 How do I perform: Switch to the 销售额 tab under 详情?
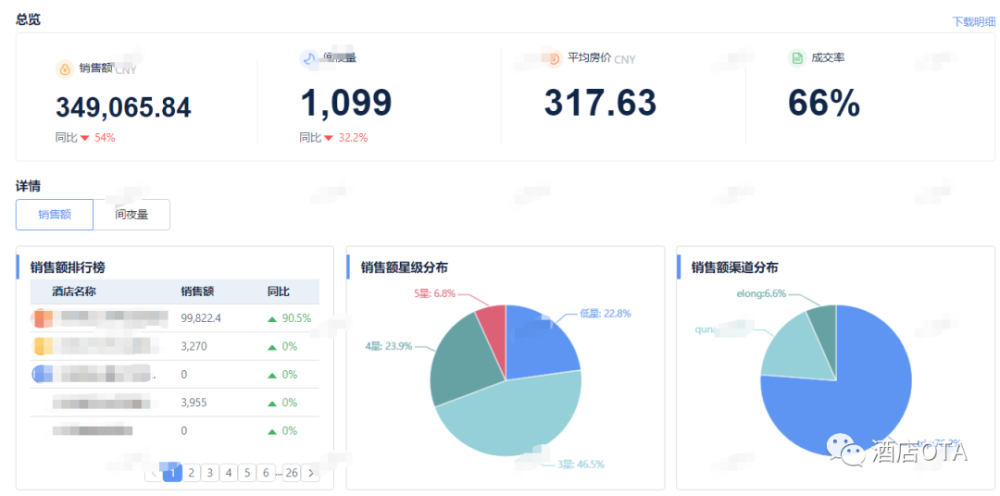[54, 215]
